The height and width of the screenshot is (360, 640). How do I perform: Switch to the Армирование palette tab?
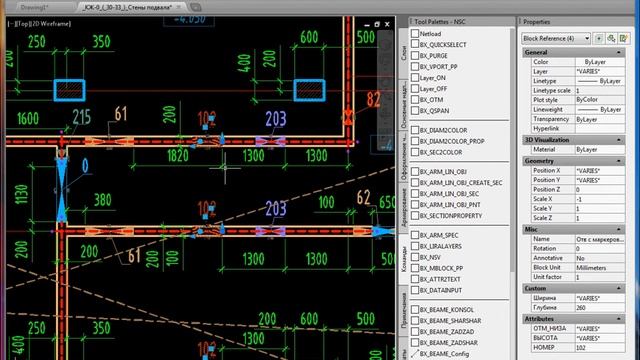point(404,208)
